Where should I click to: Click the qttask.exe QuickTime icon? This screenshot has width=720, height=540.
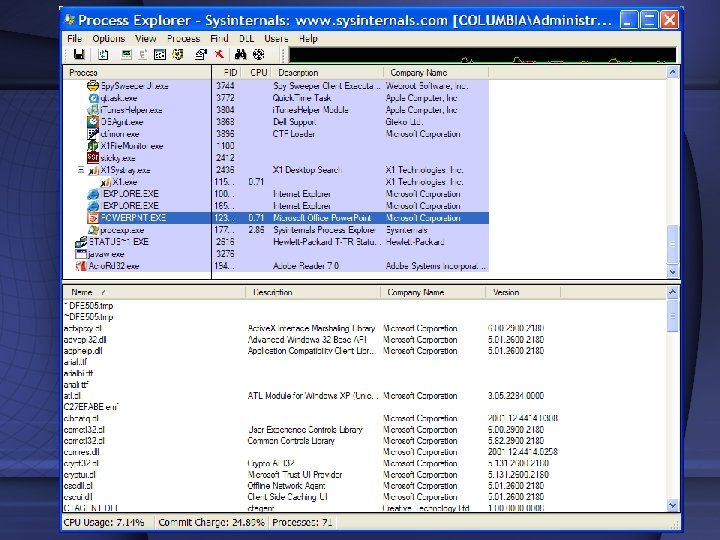(93, 98)
